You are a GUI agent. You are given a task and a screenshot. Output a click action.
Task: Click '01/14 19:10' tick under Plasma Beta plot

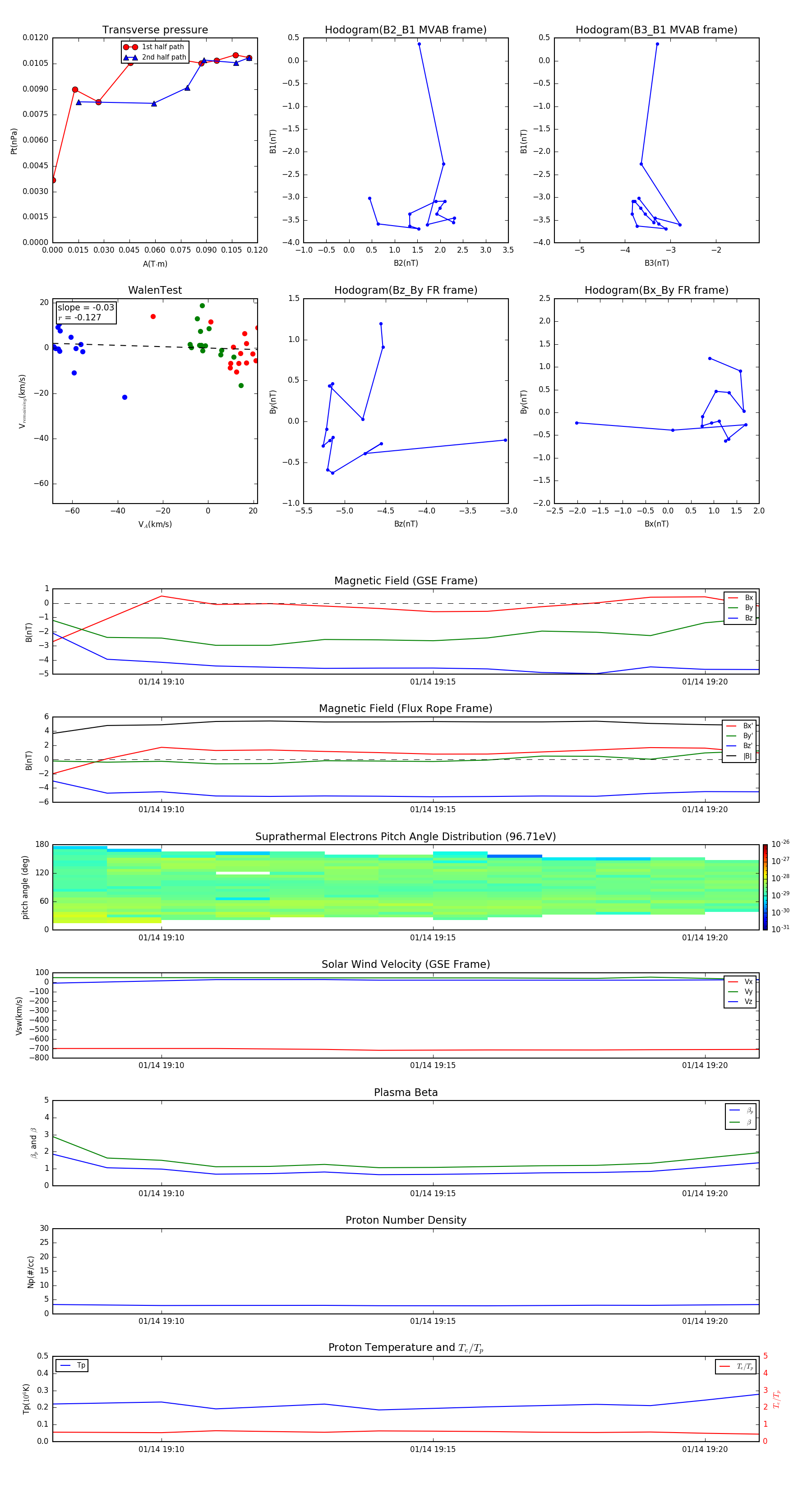[161, 1193]
